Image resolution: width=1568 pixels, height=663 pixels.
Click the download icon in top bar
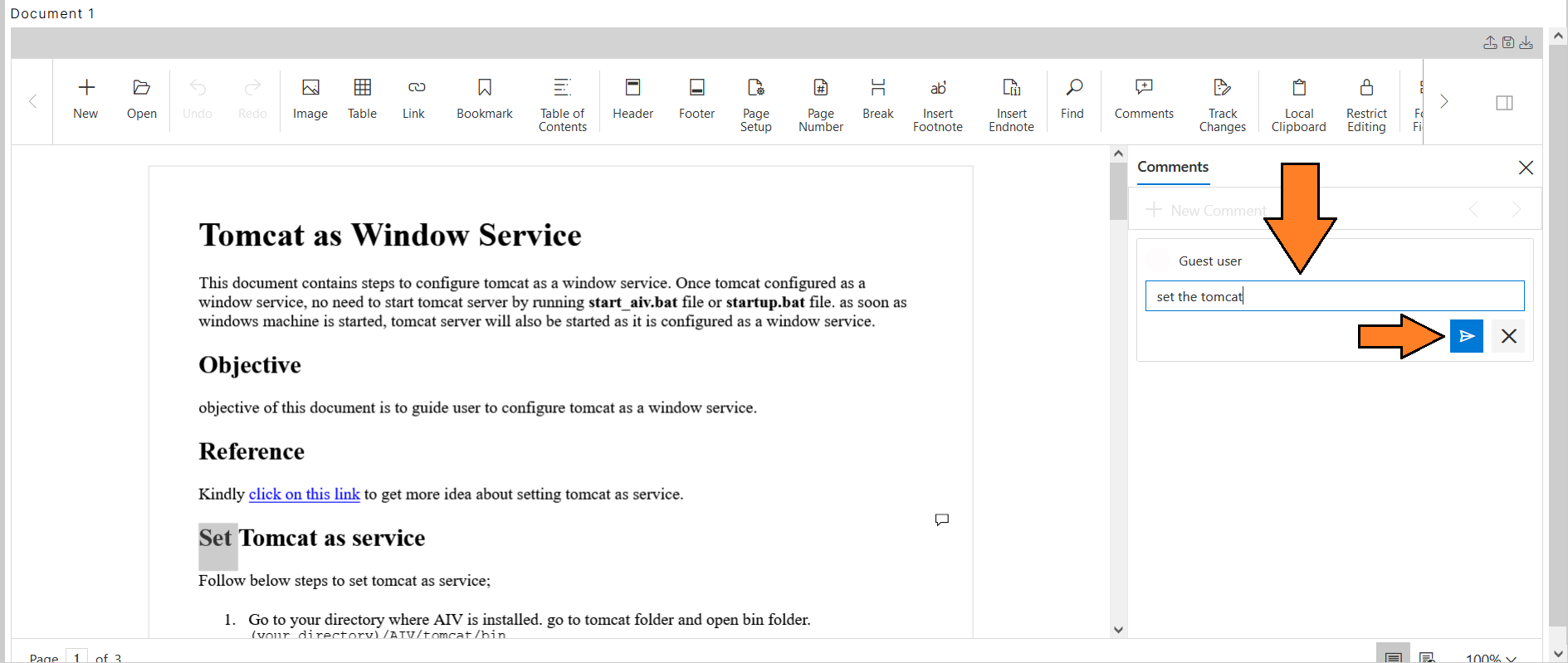[x=1526, y=42]
